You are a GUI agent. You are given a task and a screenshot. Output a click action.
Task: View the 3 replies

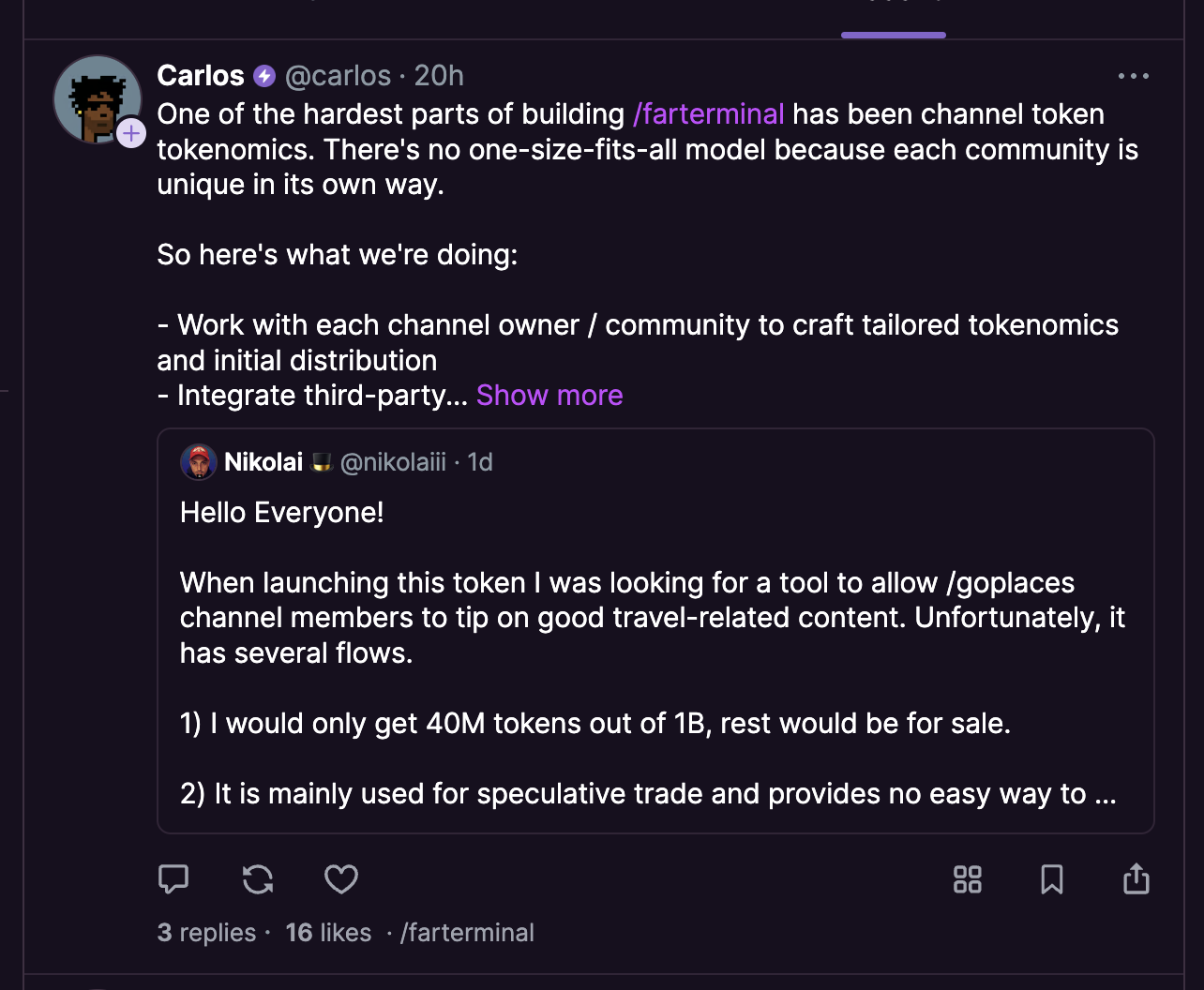[207, 933]
